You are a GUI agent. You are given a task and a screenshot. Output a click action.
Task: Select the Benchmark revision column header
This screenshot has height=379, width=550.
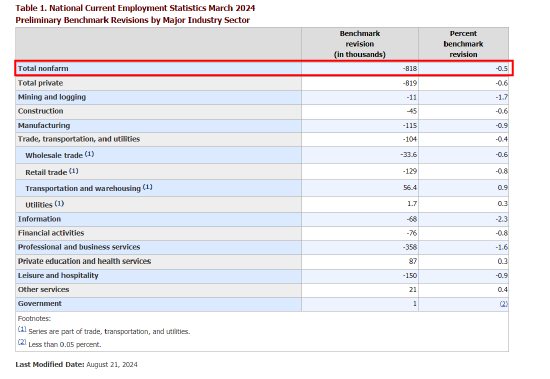[x=360, y=44]
